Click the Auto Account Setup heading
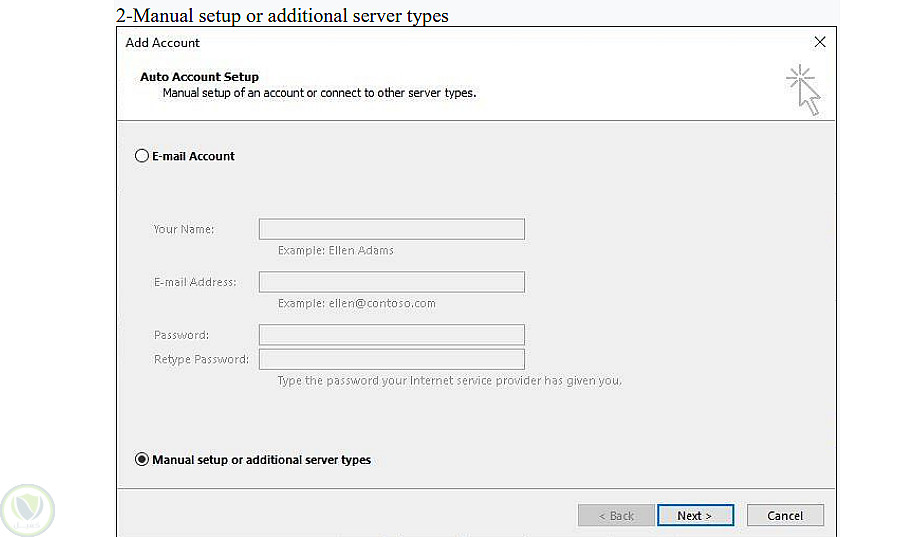This screenshot has width=897, height=537. (x=199, y=77)
